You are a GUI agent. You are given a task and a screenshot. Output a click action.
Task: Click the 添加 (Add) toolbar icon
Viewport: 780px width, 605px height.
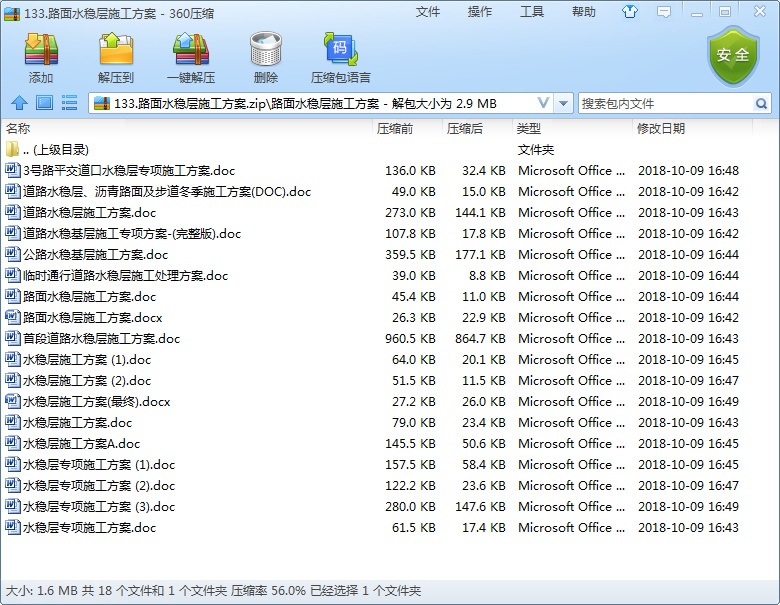[x=41, y=49]
